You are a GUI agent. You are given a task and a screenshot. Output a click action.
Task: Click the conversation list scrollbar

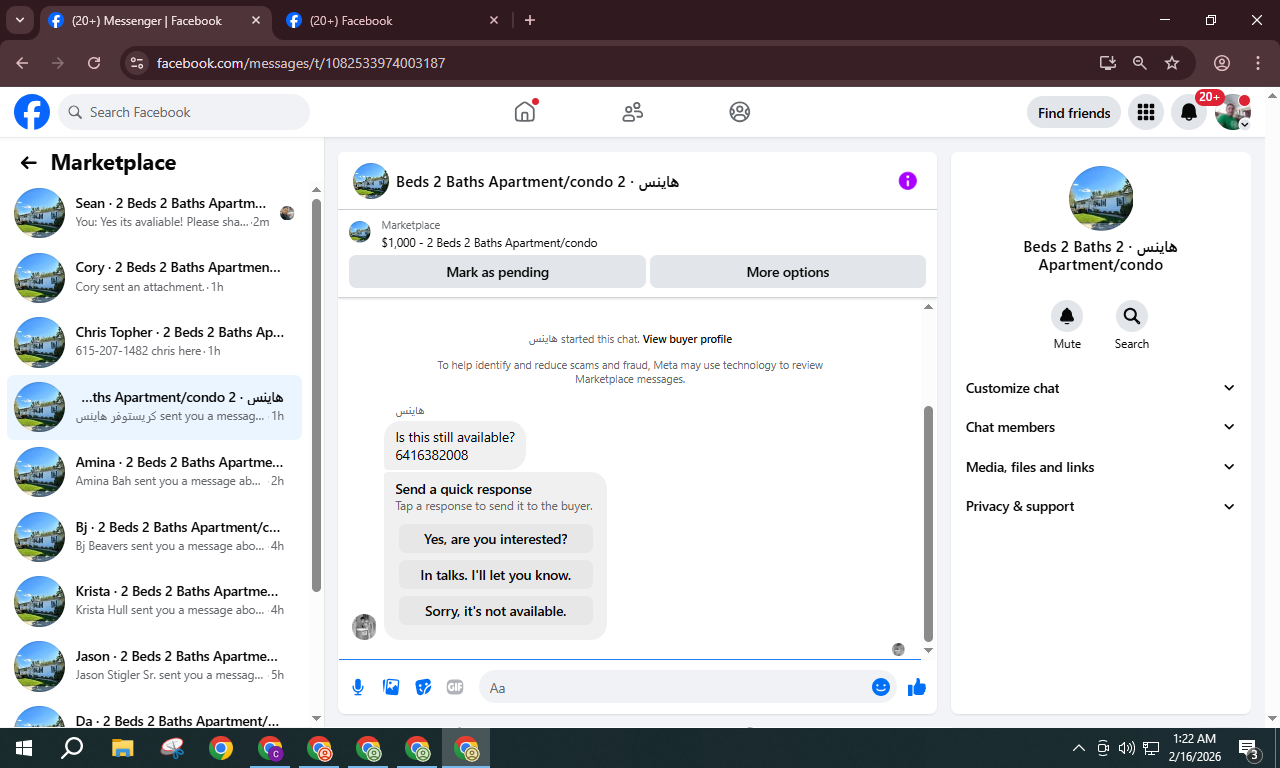point(316,395)
